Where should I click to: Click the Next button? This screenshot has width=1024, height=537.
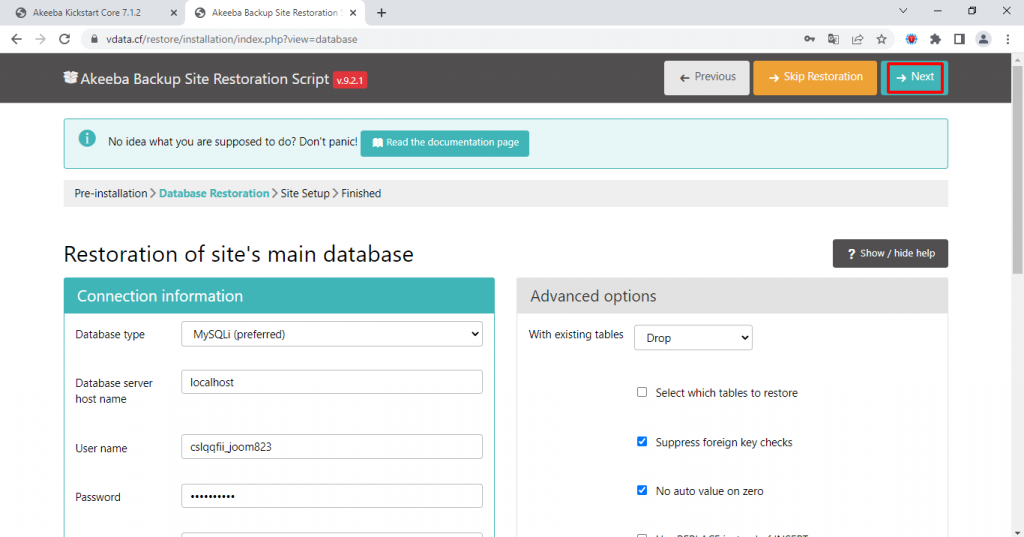coord(914,77)
